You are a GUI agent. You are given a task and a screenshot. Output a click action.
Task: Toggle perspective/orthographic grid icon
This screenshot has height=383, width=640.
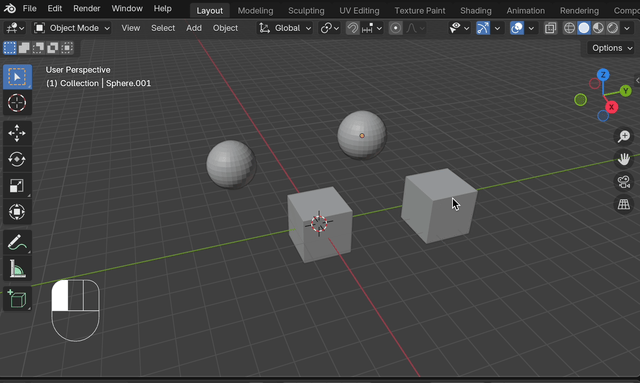click(624, 204)
